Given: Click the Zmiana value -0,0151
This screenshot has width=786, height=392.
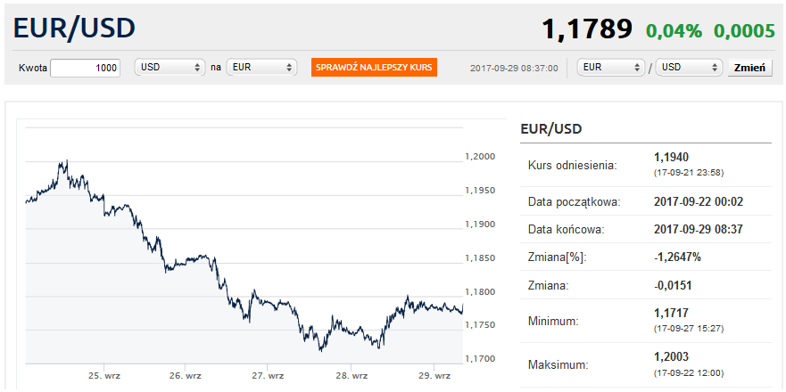Looking at the screenshot, I should tap(673, 286).
